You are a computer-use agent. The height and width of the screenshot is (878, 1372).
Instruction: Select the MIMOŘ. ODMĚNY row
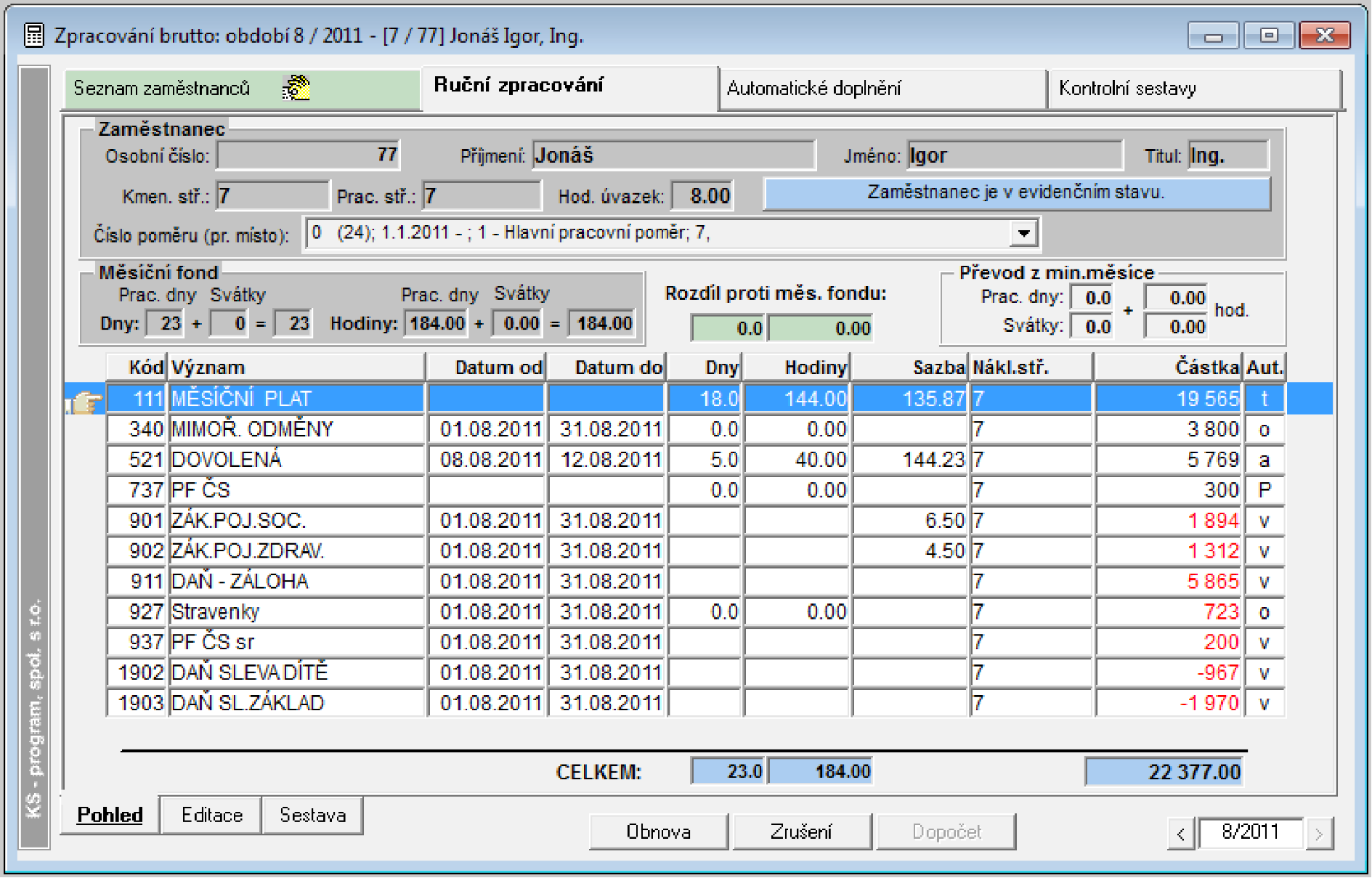pyautogui.click(x=697, y=429)
